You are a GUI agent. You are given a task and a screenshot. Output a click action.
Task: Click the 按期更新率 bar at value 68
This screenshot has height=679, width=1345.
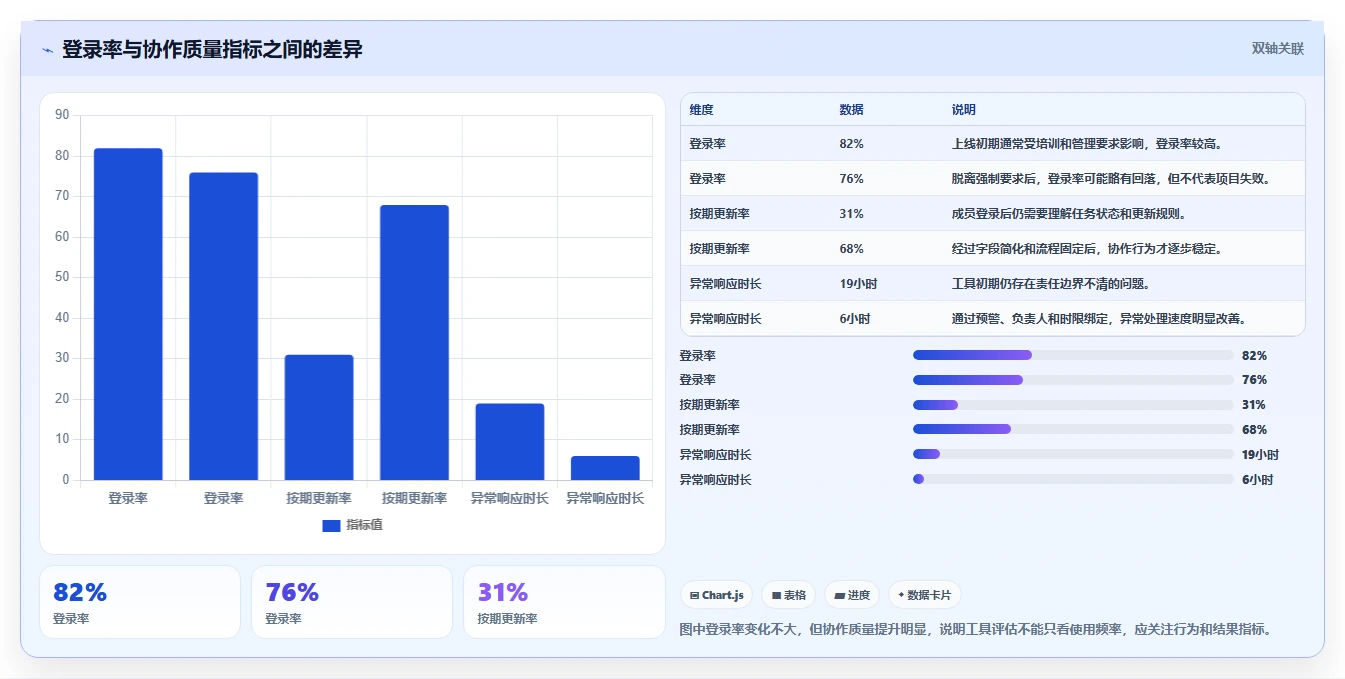point(414,342)
